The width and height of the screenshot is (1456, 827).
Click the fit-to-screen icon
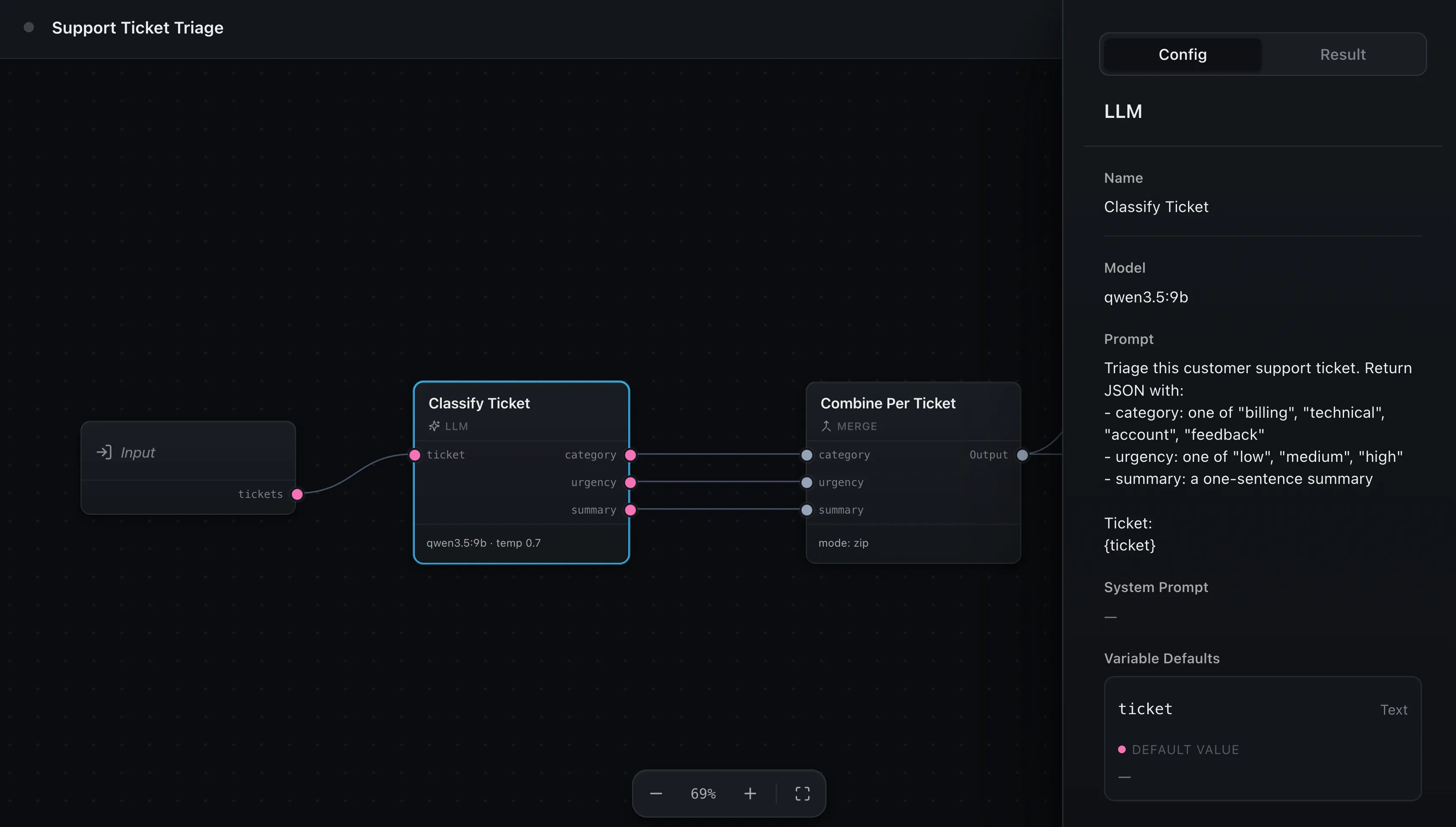(802, 793)
